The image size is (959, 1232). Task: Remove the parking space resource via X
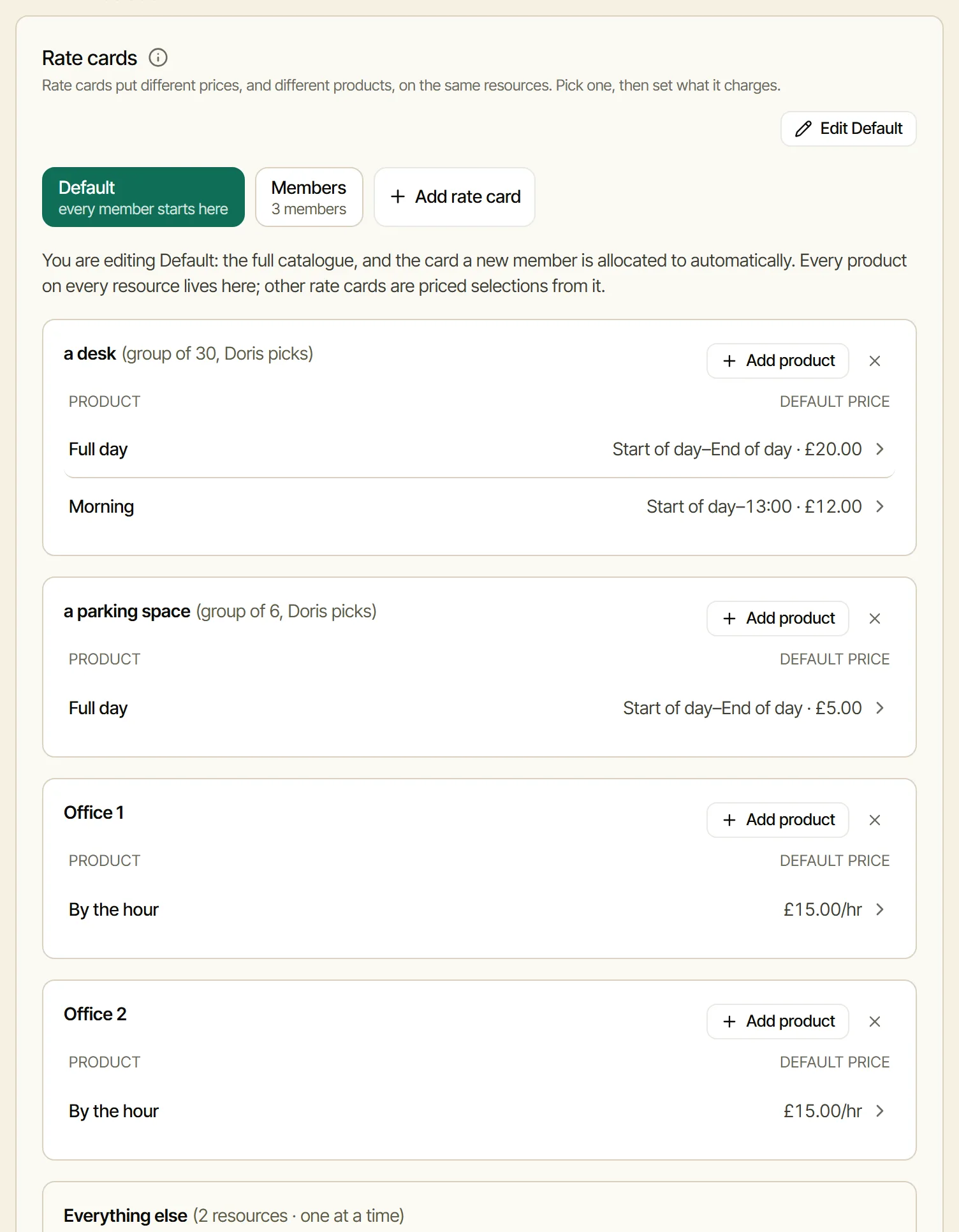875,619
